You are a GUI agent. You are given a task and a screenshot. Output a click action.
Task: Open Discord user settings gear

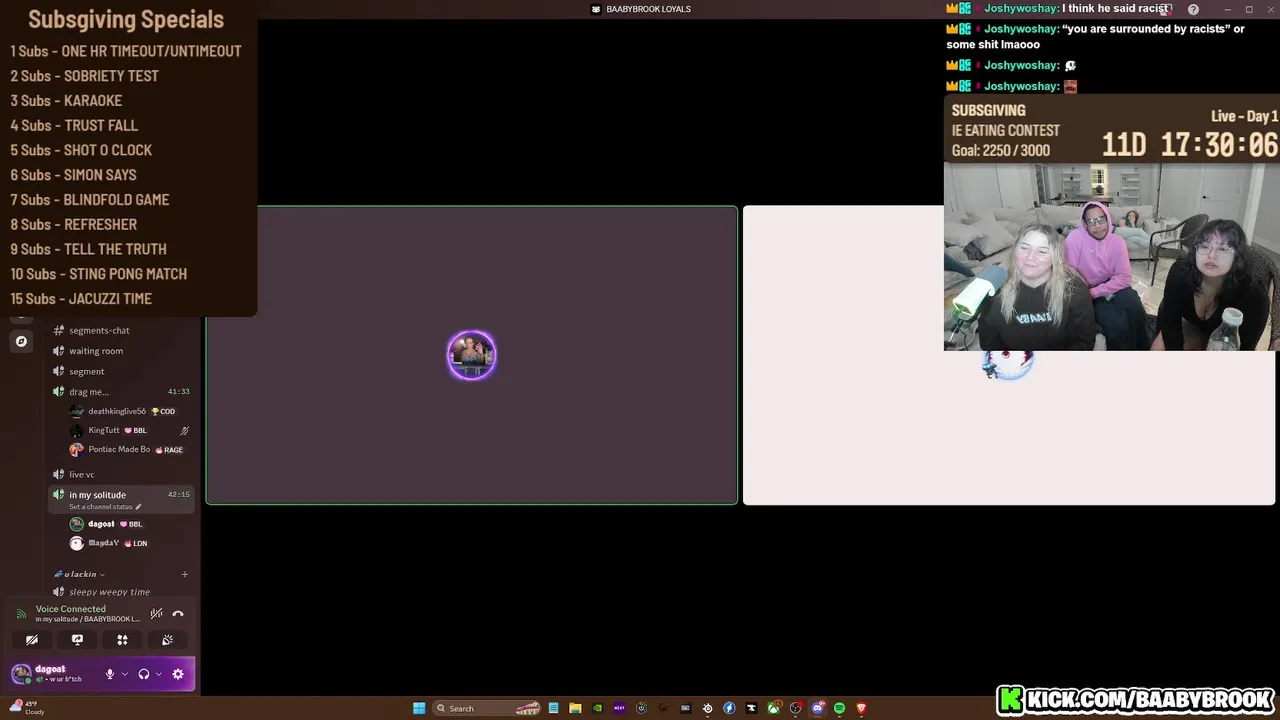tap(178, 674)
